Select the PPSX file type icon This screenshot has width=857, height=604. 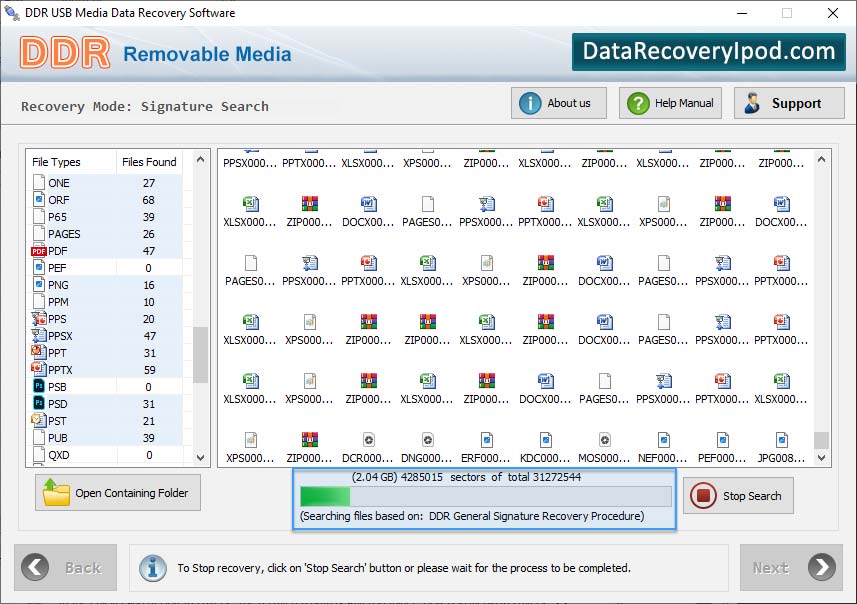tap(39, 336)
